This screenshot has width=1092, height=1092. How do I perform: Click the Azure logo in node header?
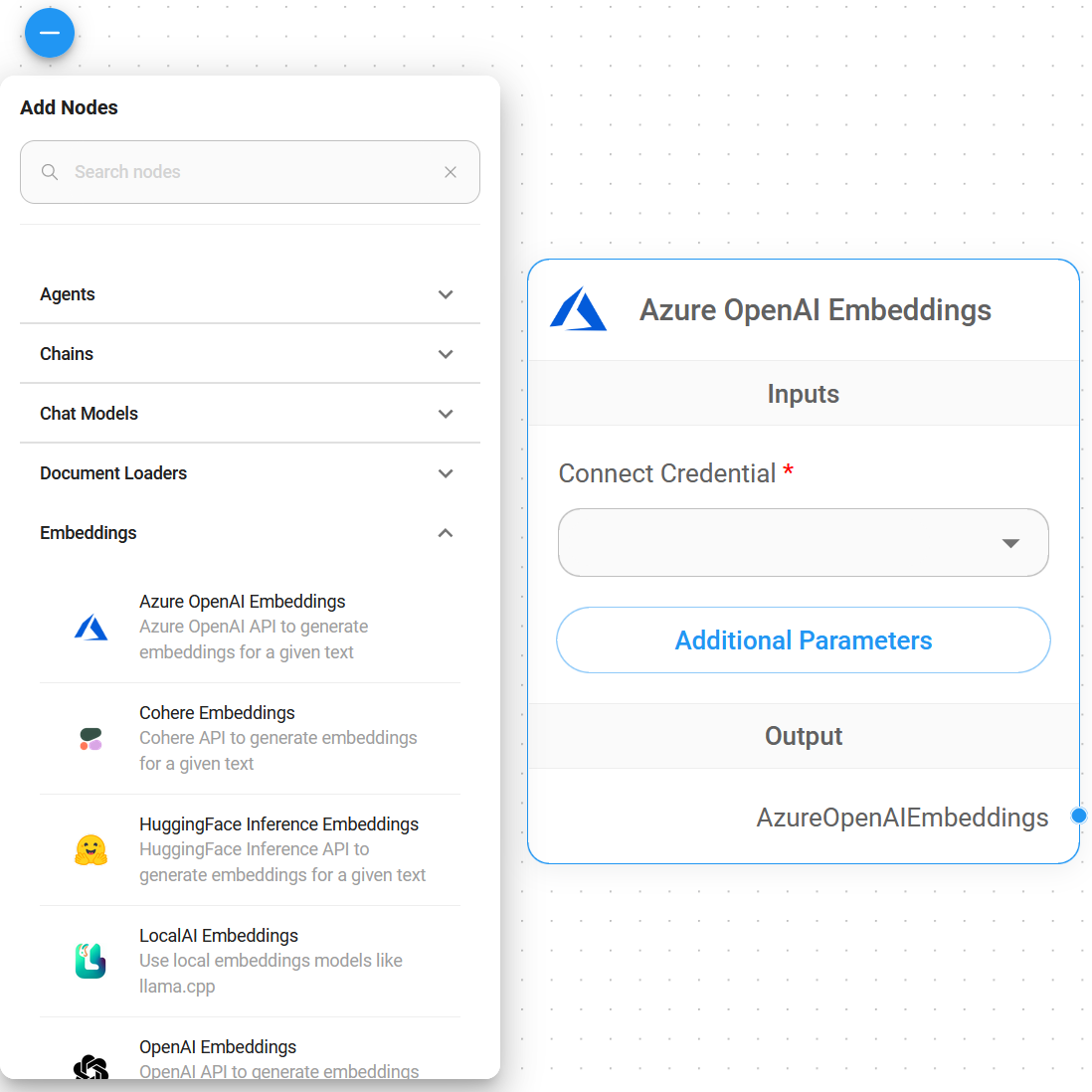pyautogui.click(x=578, y=310)
